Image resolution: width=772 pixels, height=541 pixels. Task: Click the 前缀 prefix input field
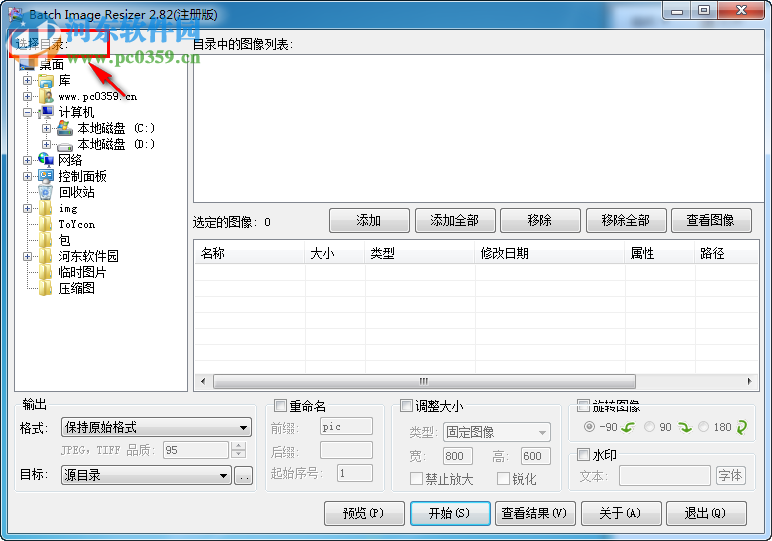click(346, 426)
